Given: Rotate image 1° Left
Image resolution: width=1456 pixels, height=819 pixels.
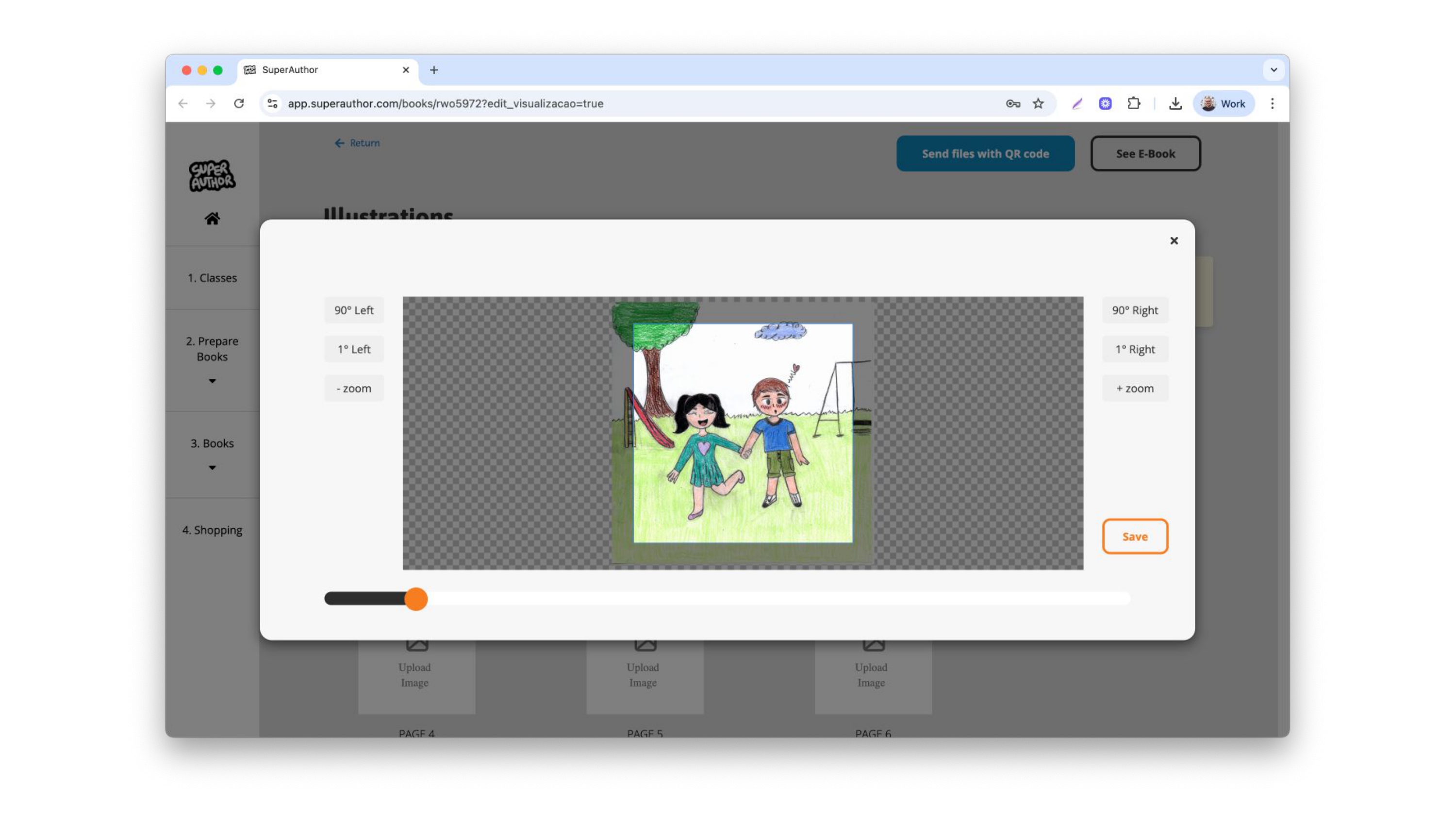Looking at the screenshot, I should point(354,349).
